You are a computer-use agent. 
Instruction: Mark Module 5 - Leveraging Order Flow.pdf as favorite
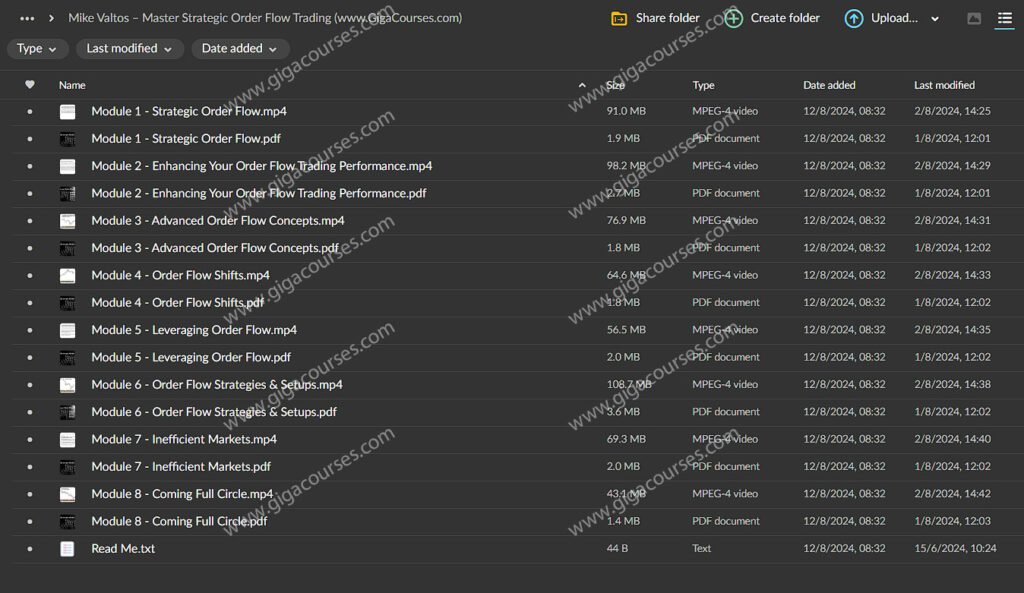pyautogui.click(x=29, y=357)
